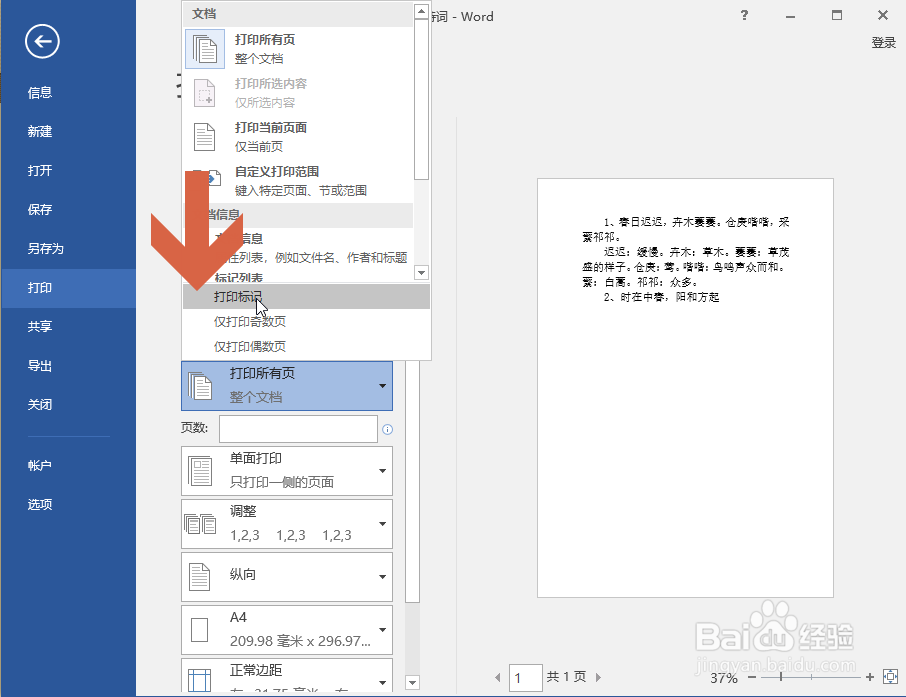The width and height of the screenshot is (906, 697).
Task: Select the 单面打印 (single-sided printing) icon
Action: coord(201,470)
